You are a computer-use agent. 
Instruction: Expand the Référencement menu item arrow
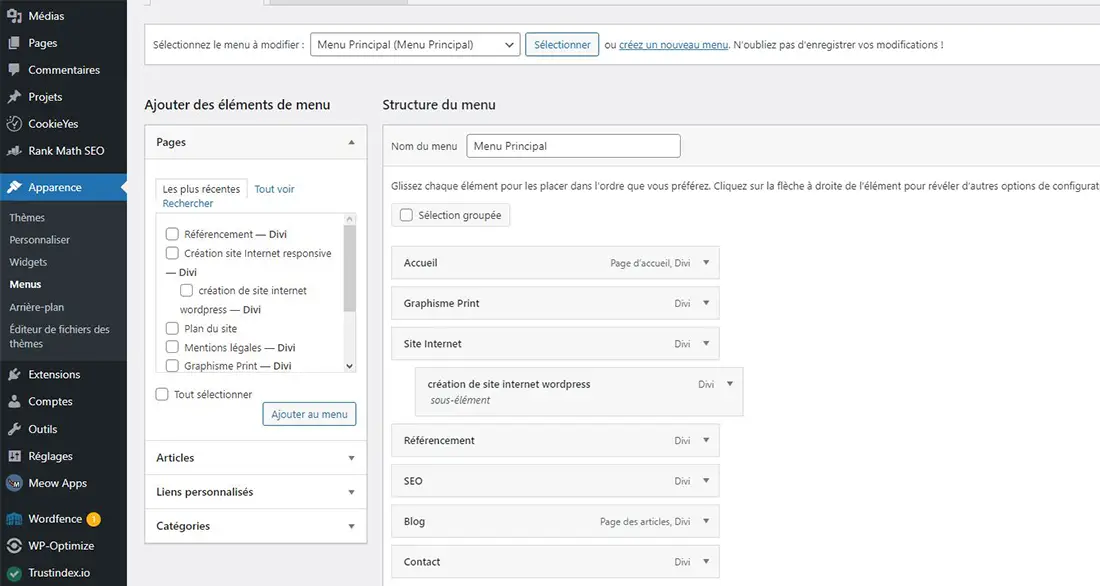click(706, 440)
